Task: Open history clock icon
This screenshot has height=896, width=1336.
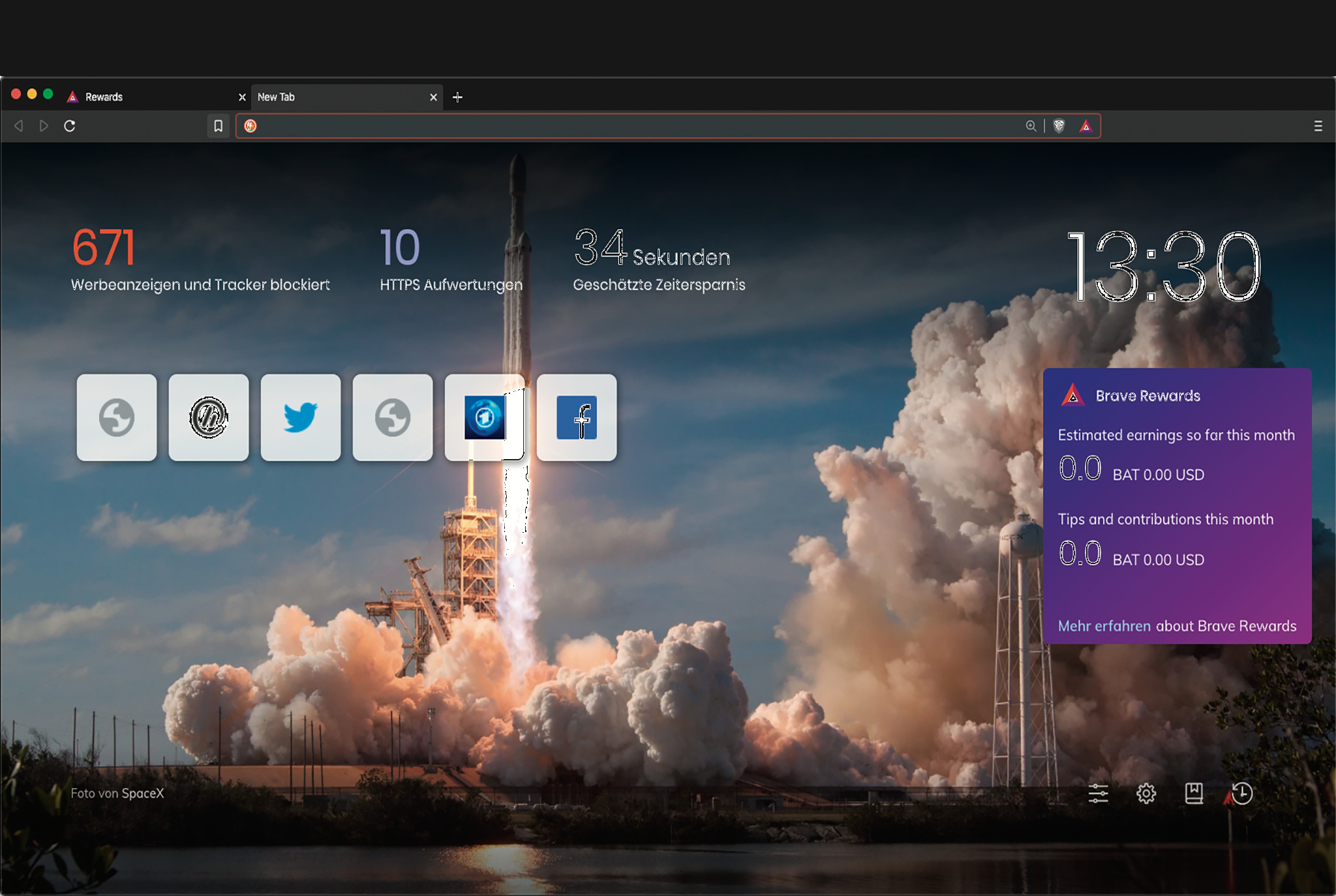Action: click(1242, 793)
